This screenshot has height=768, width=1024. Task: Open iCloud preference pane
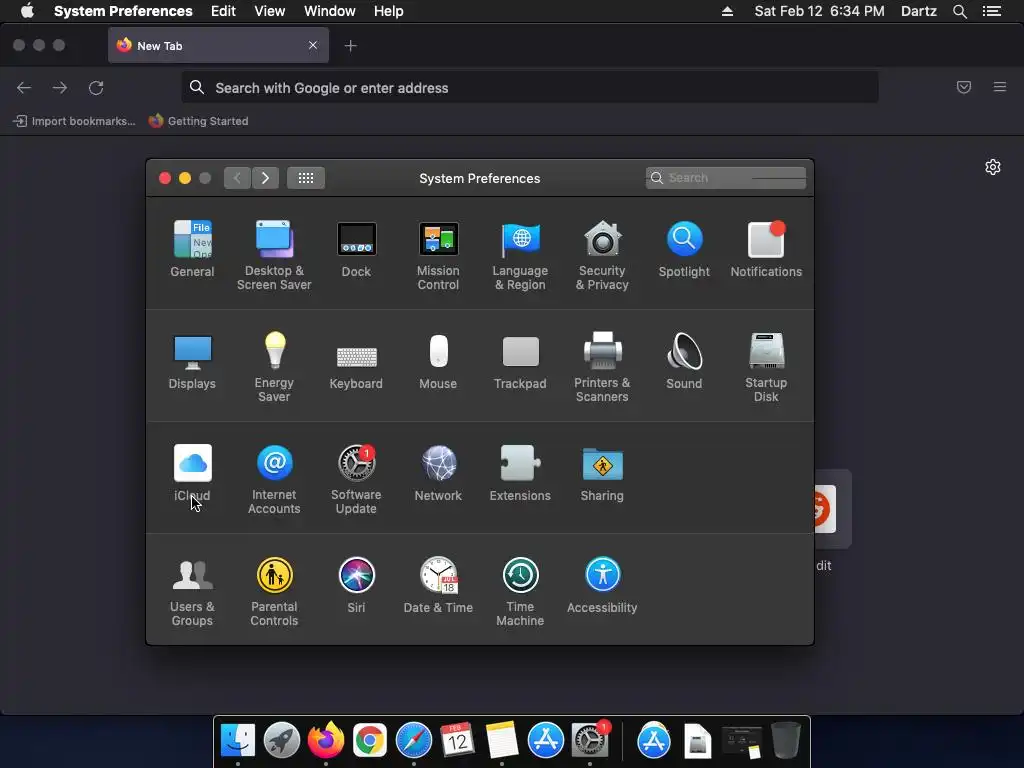click(x=193, y=473)
